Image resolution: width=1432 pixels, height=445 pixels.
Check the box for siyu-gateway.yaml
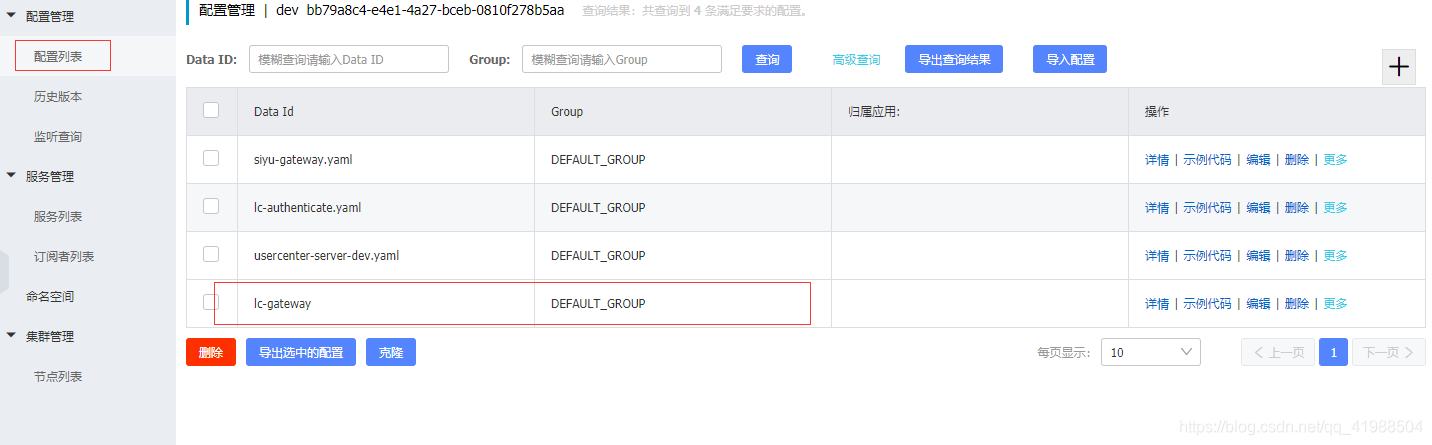coord(211,158)
